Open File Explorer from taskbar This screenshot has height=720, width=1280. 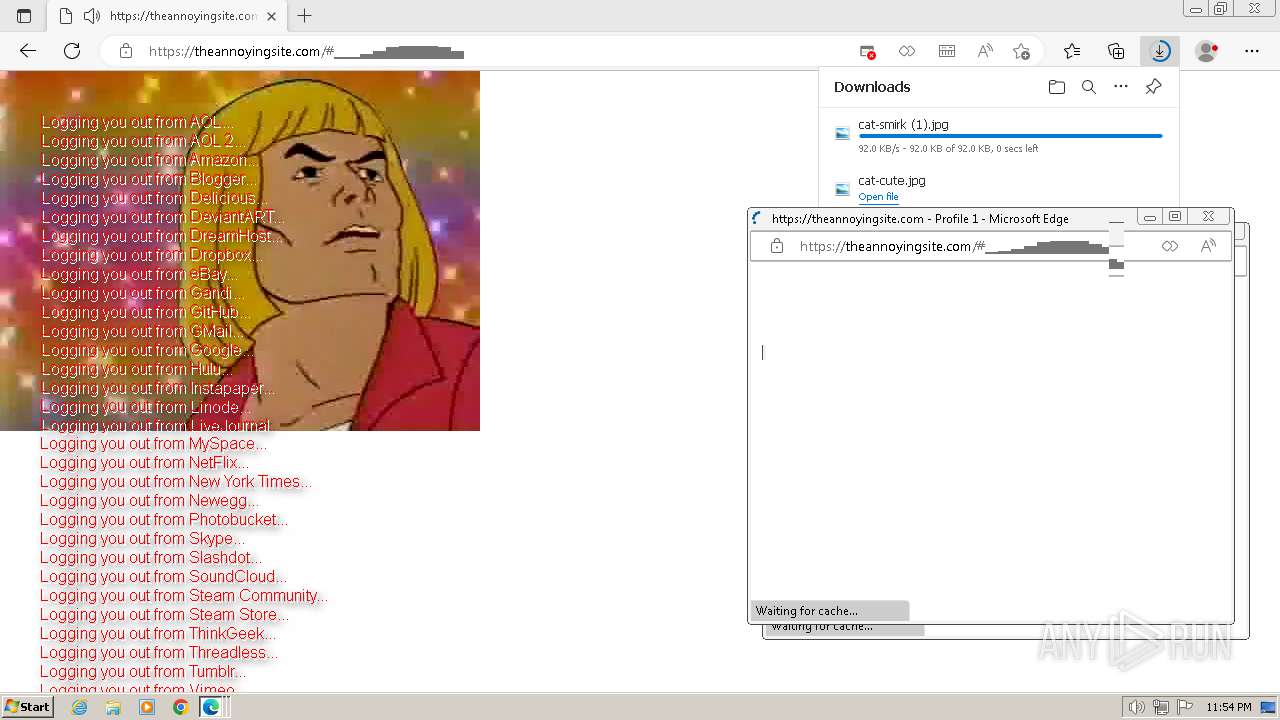coord(113,707)
